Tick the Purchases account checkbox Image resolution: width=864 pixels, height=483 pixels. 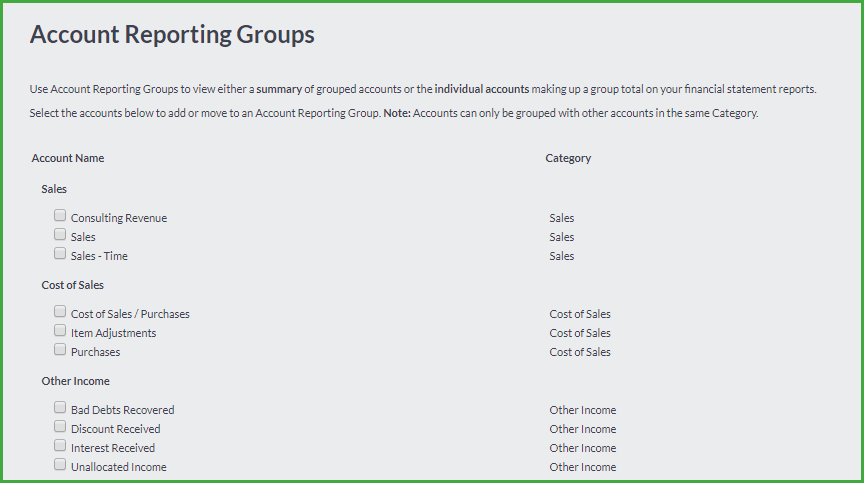click(60, 349)
